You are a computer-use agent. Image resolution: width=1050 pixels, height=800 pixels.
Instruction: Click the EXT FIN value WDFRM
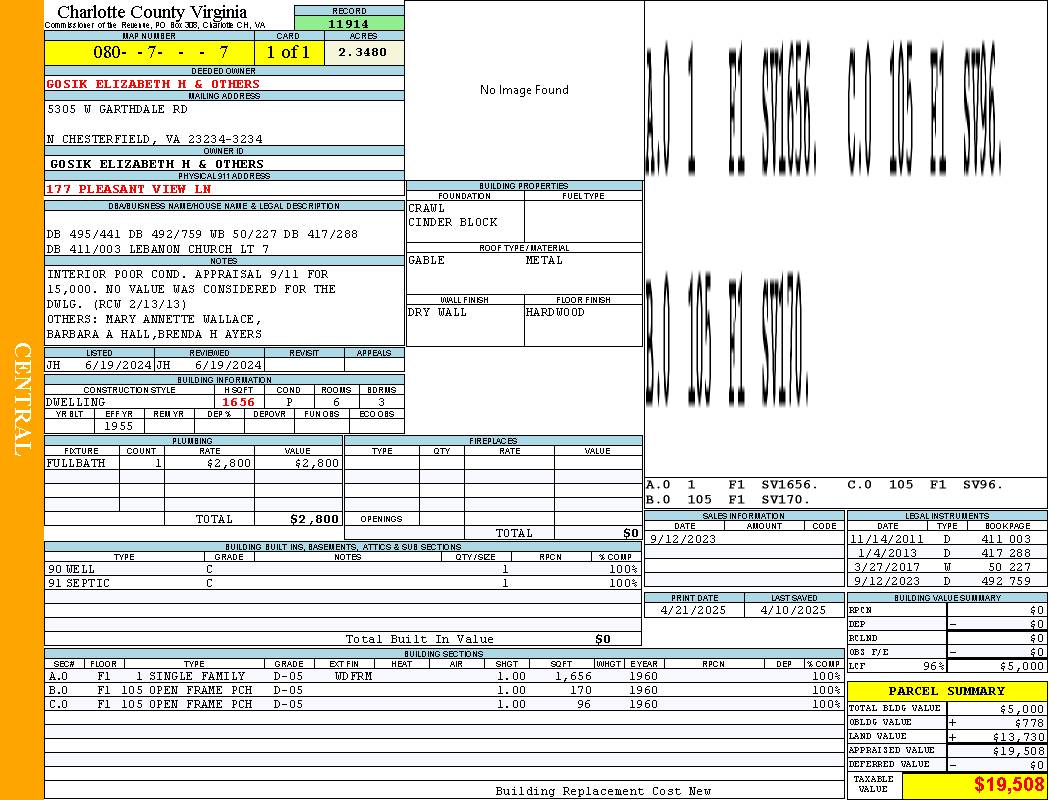353,677
